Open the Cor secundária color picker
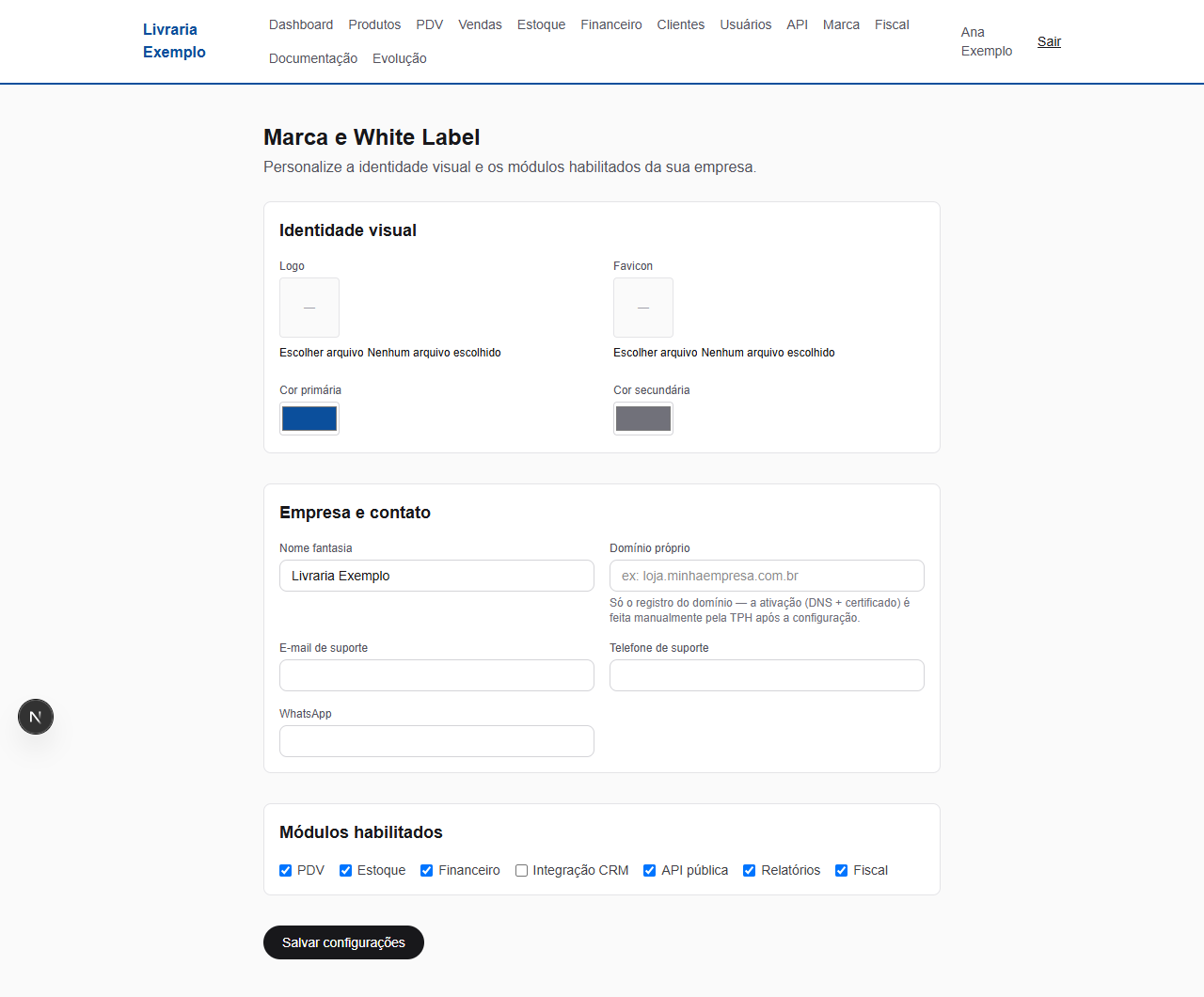Image resolution: width=1204 pixels, height=997 pixels. point(643,419)
